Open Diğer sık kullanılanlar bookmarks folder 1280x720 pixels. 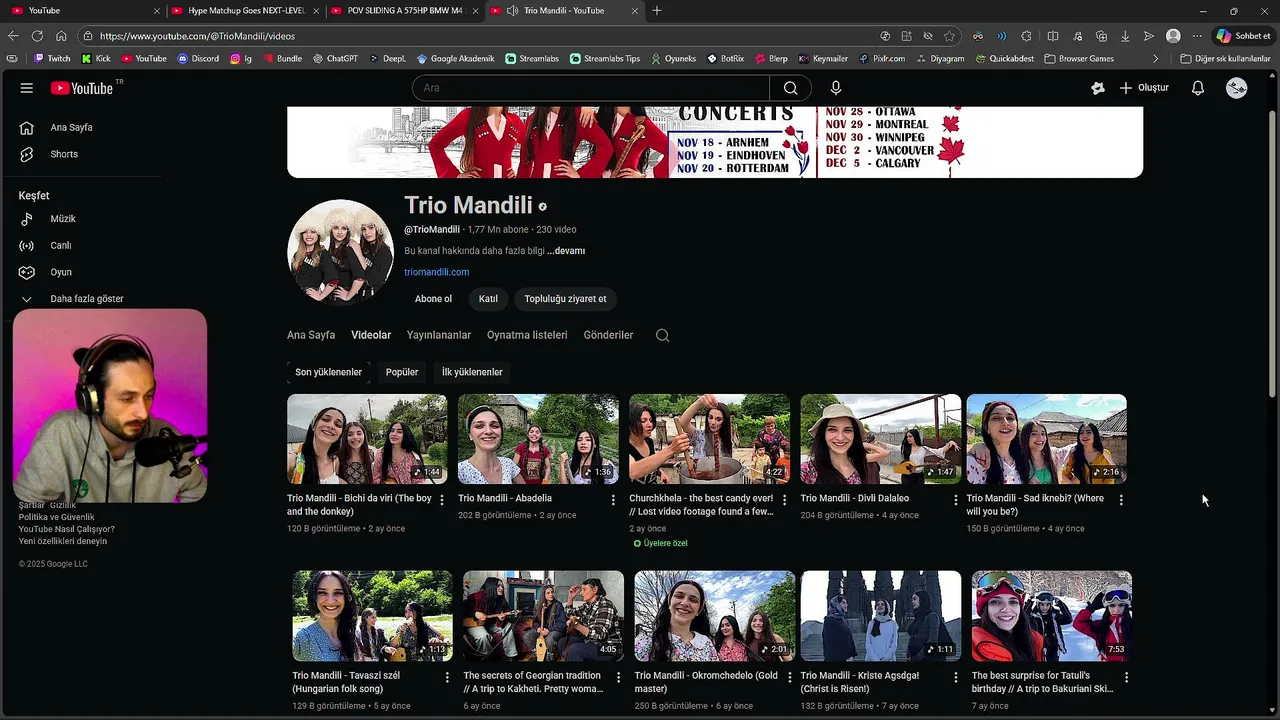click(1225, 59)
